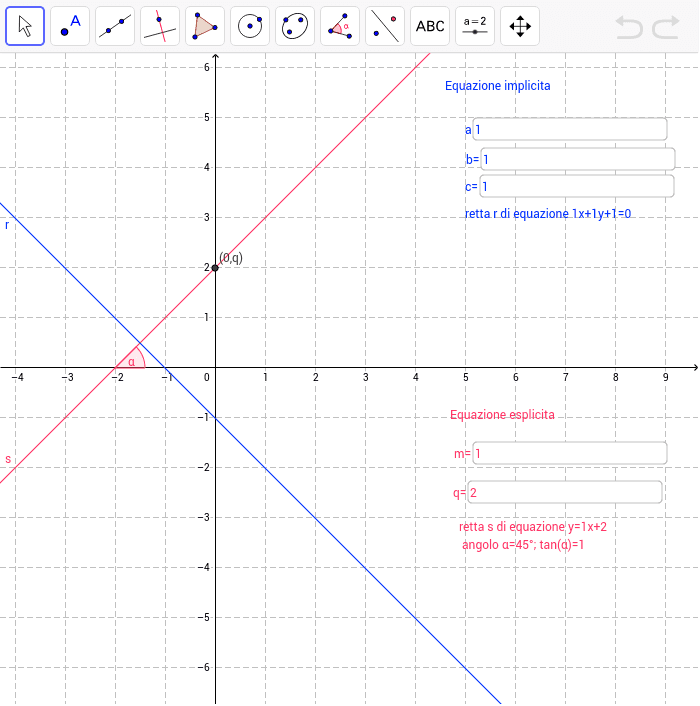This screenshot has height=706, width=700.
Task: Select the Polygon tool
Action: click(205, 26)
